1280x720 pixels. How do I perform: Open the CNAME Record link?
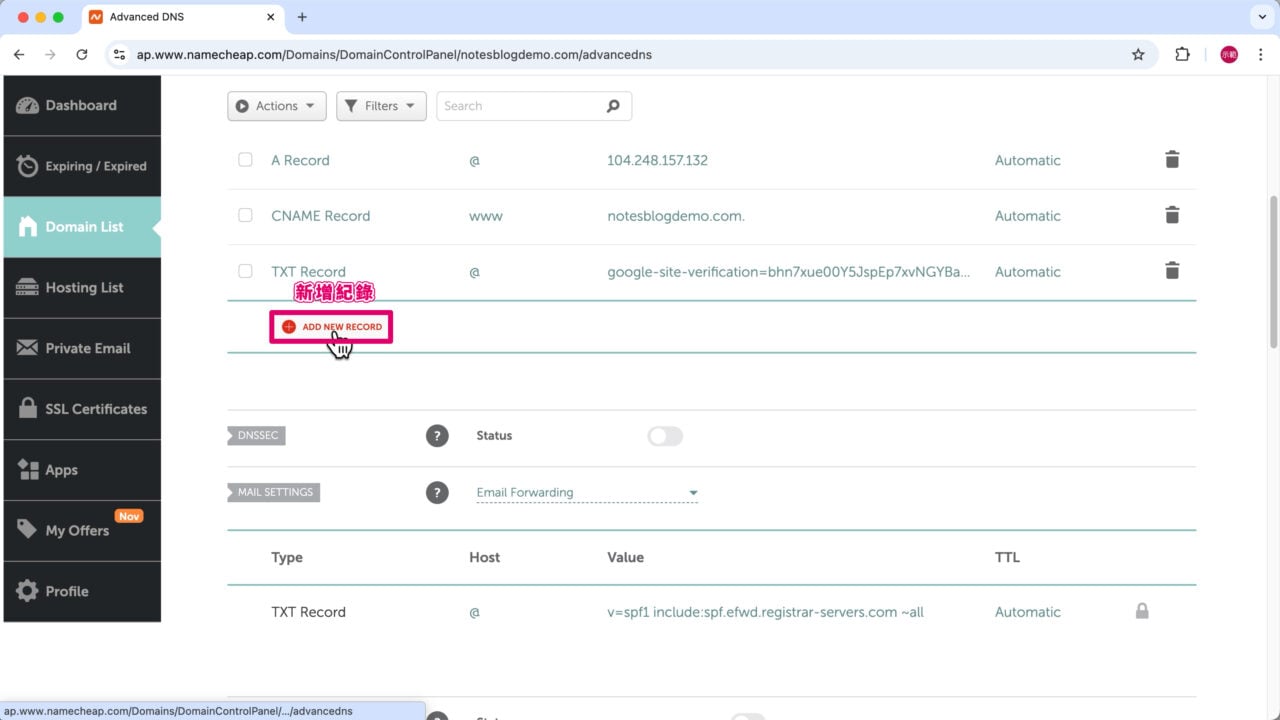[320, 215]
